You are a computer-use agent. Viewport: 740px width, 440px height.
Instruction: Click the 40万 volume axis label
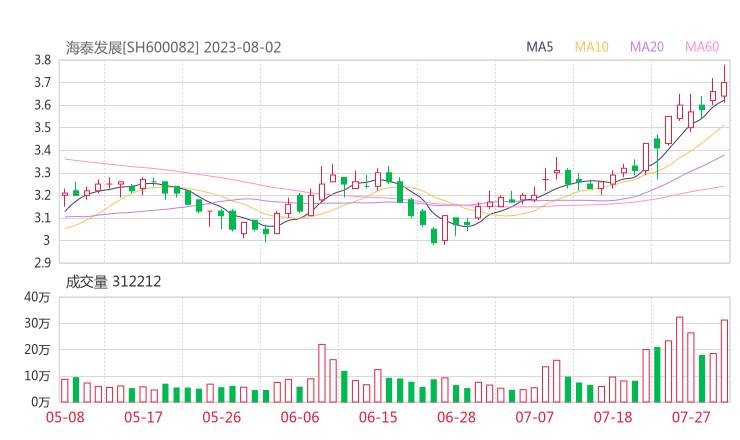point(37,297)
